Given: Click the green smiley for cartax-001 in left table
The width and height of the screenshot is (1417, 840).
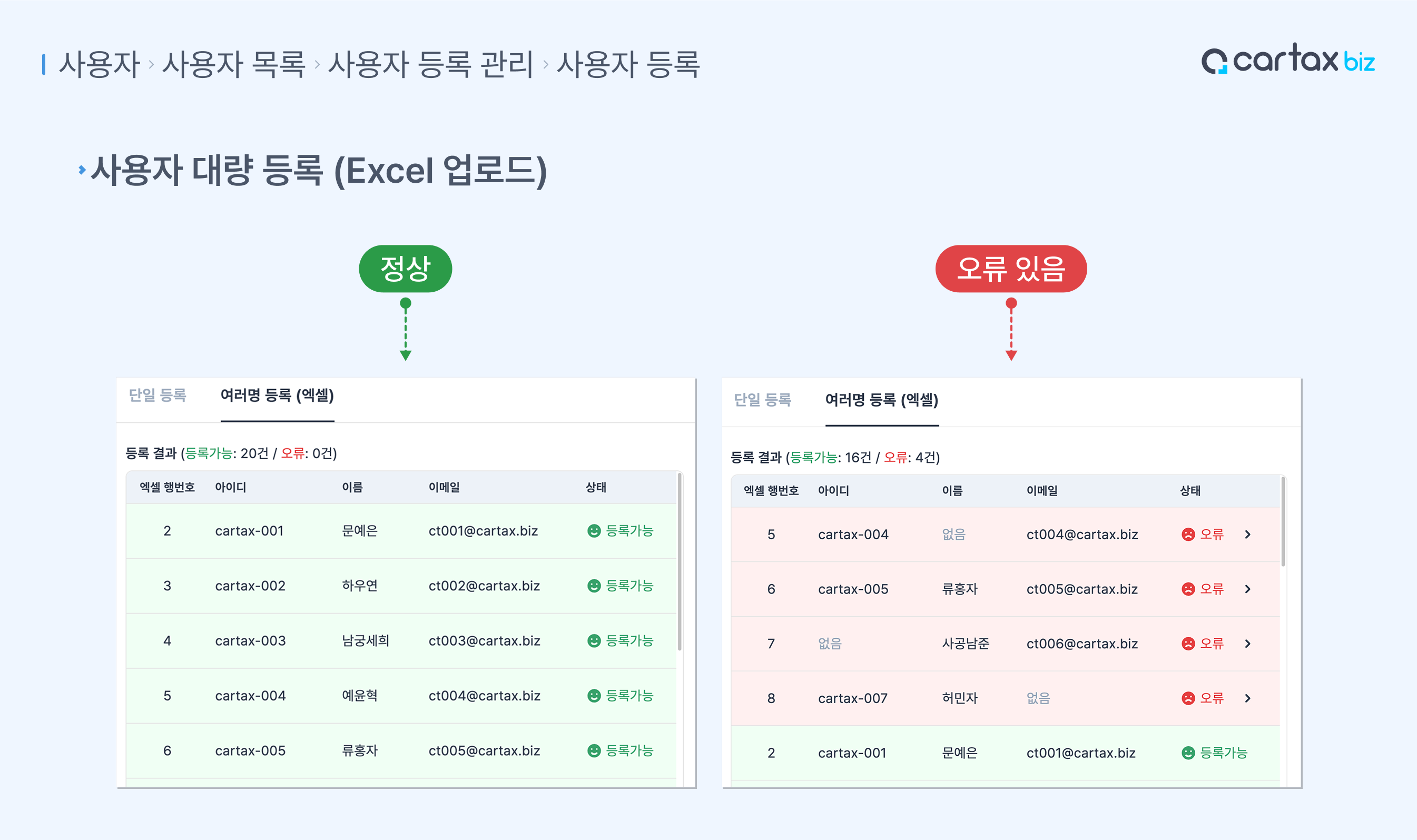Looking at the screenshot, I should (593, 531).
